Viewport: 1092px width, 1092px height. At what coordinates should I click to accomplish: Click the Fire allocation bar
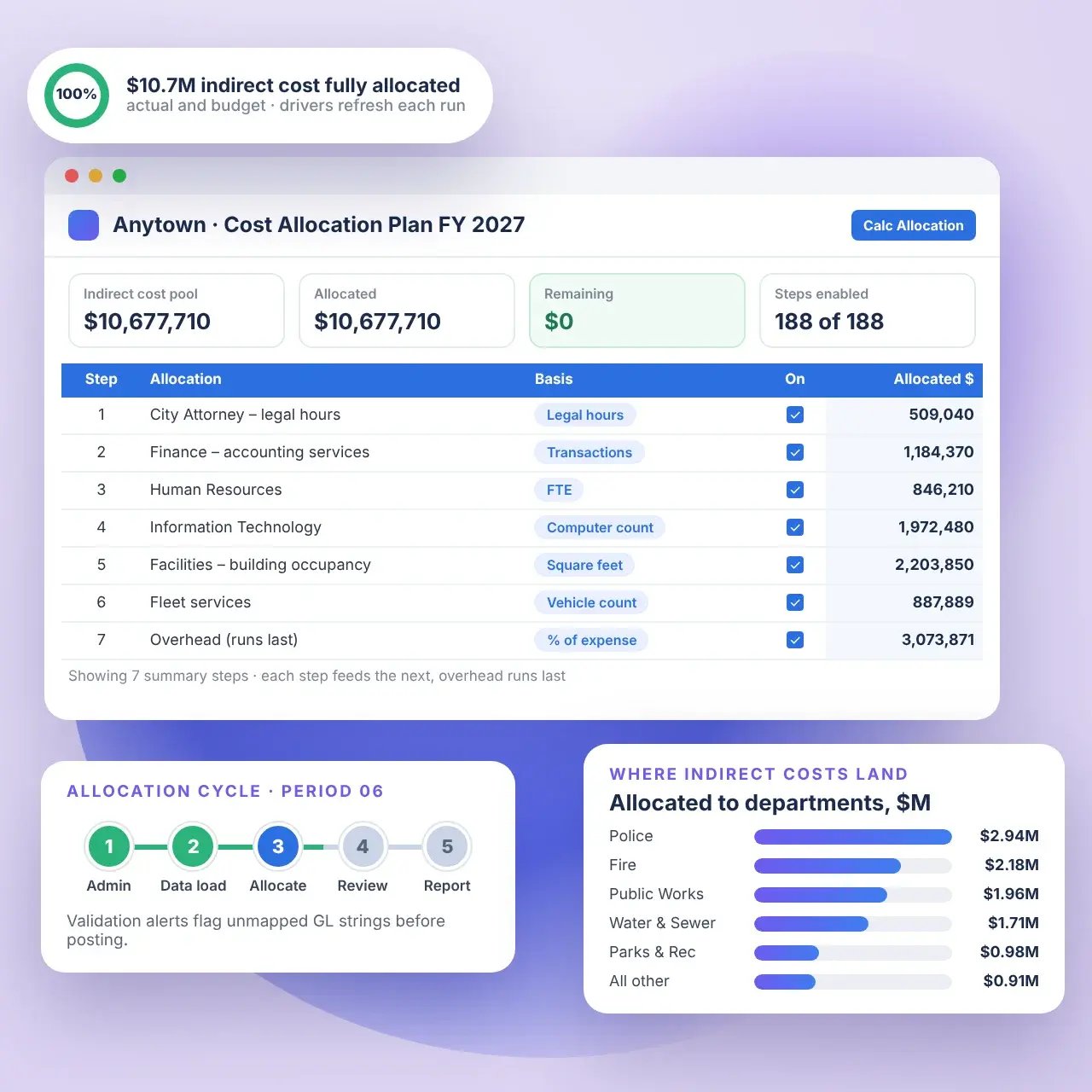click(x=853, y=866)
